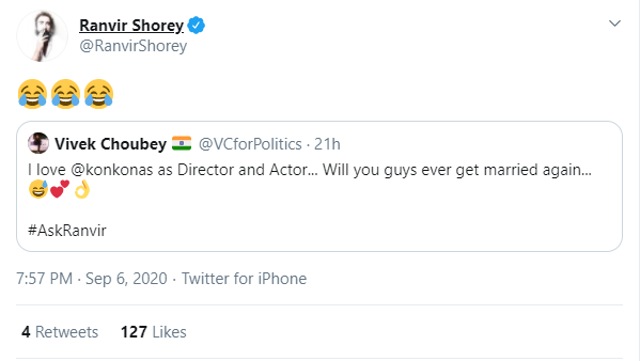640x361 pixels.
Task: Click the first laughing-tears emoji
Action: pos(32,94)
